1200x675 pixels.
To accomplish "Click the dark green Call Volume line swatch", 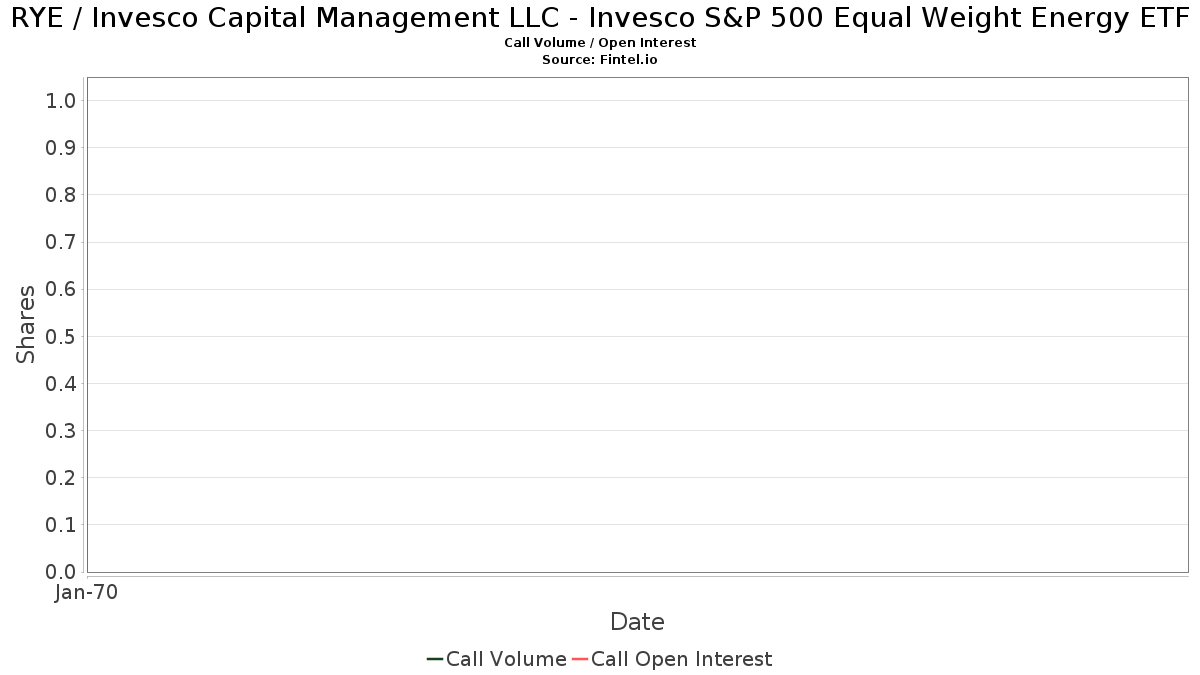I will pos(435,659).
